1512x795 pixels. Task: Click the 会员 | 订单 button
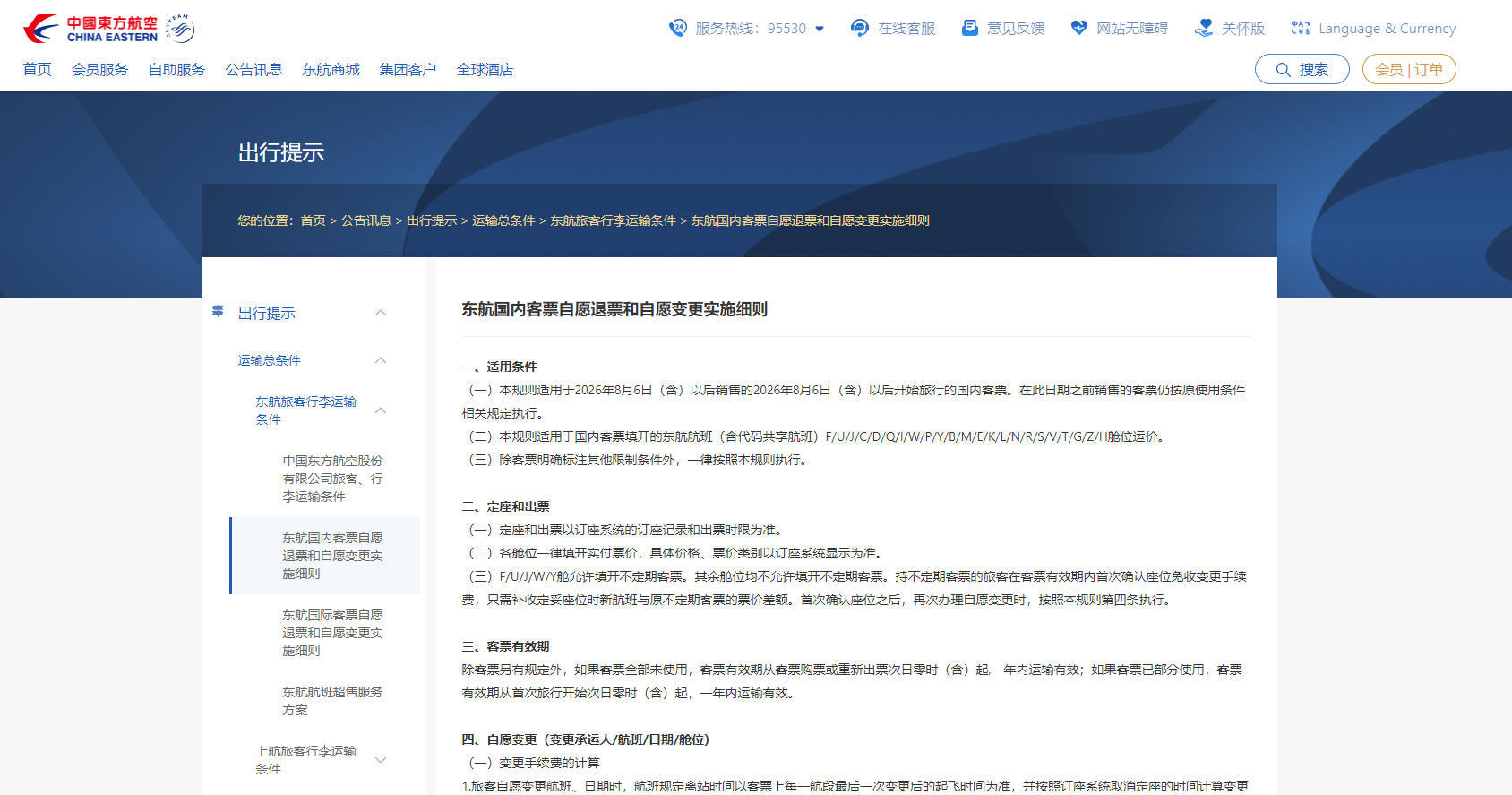[1409, 69]
